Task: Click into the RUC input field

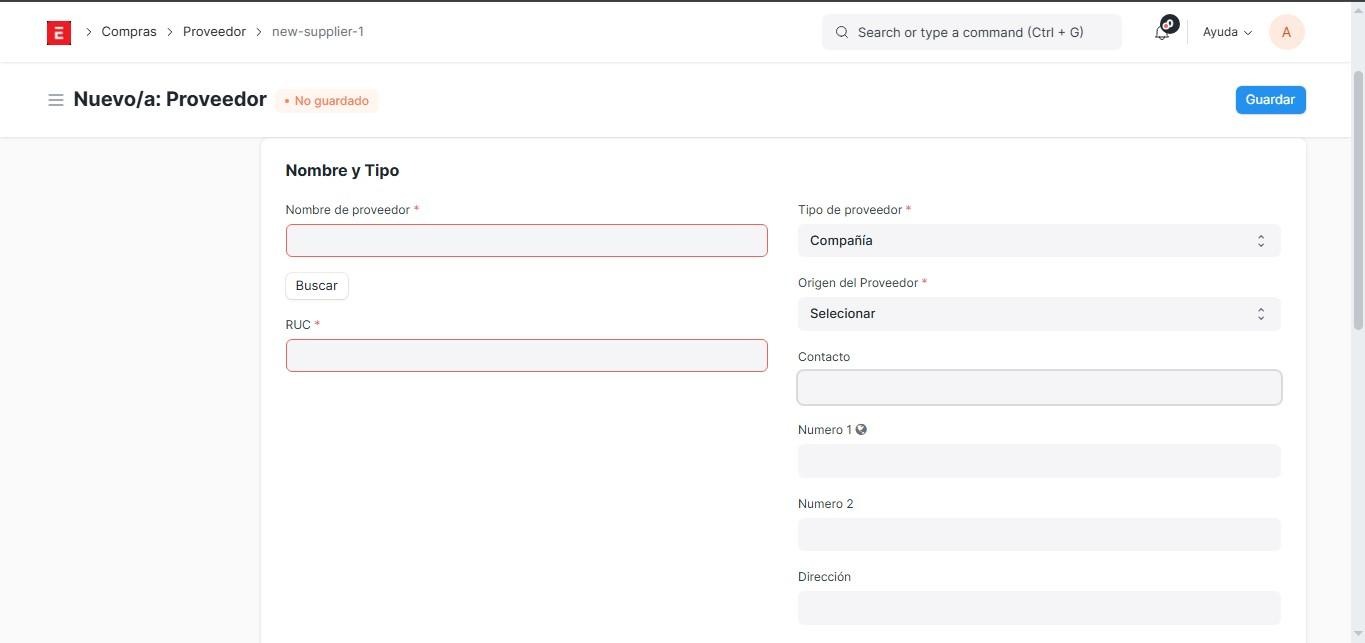Action: (526, 356)
